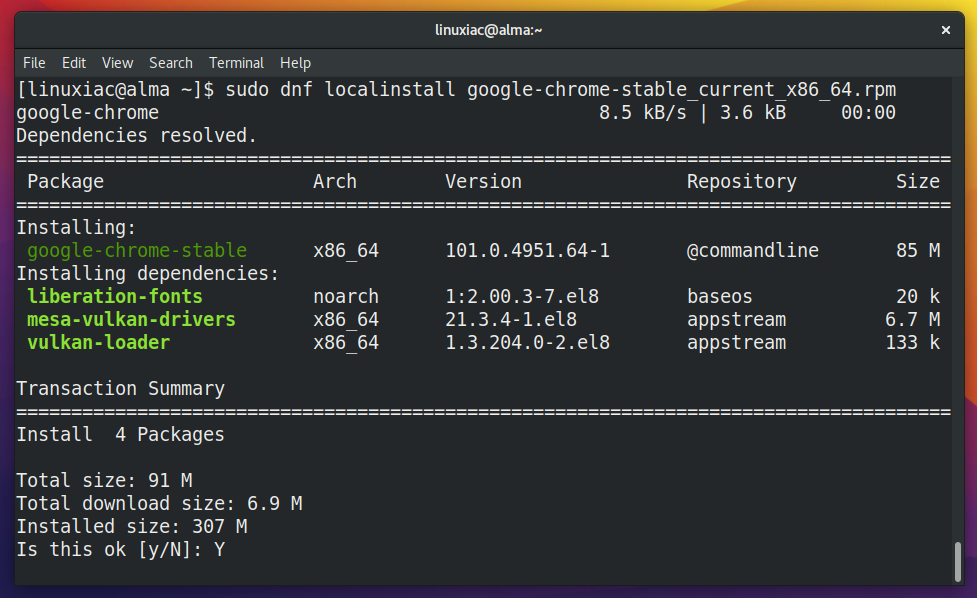Click 'Total download size: 6.9 M'

[159, 504]
